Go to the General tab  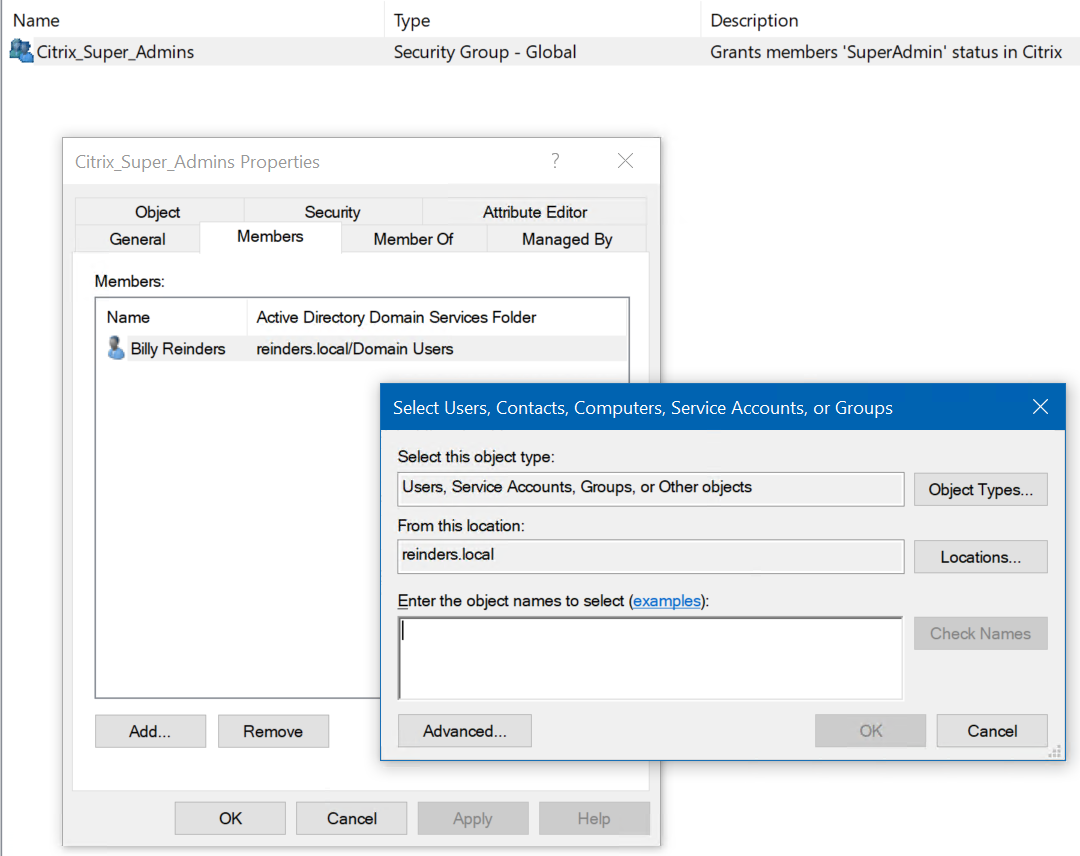point(137,239)
